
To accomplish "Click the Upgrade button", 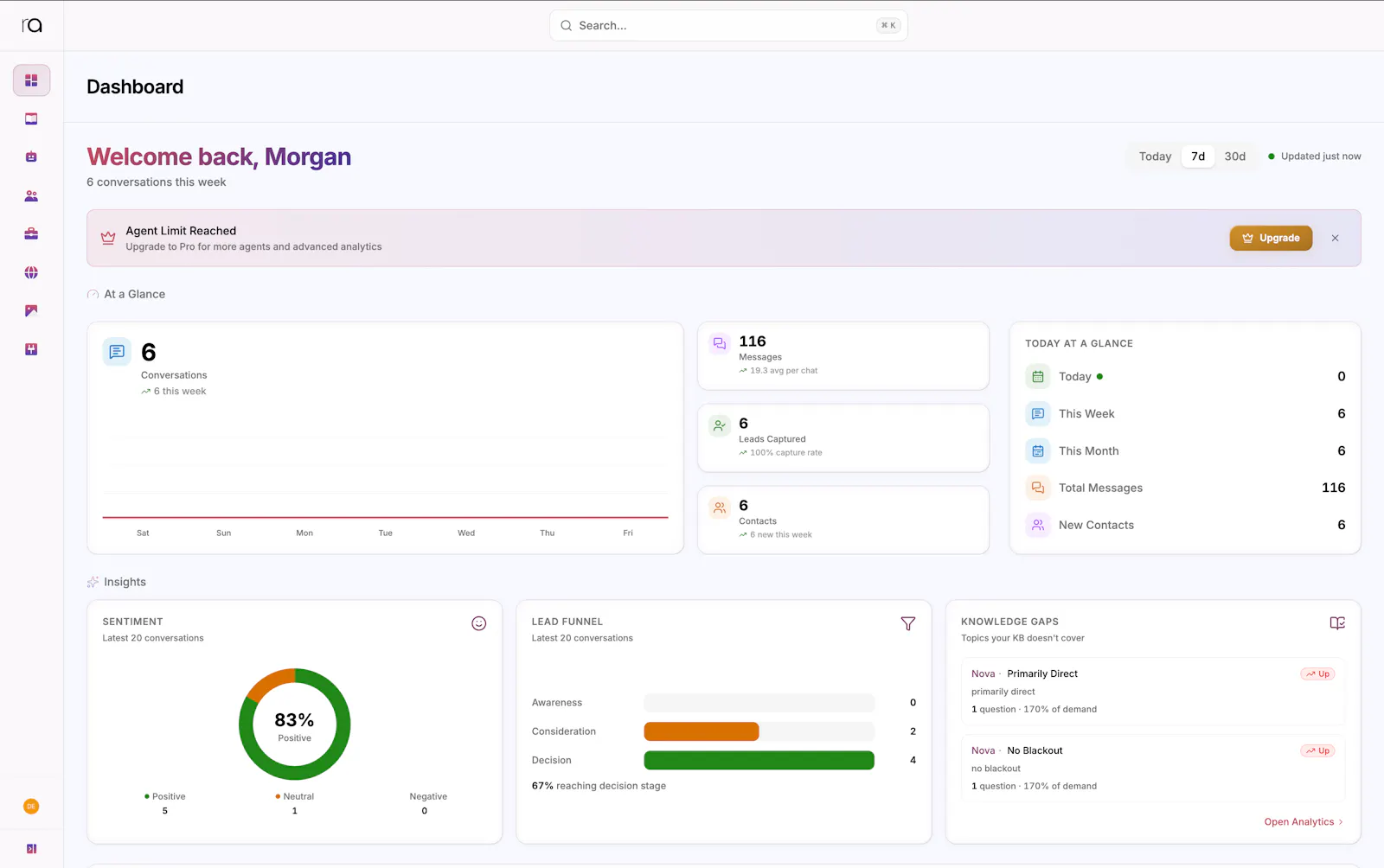I will (x=1271, y=238).
